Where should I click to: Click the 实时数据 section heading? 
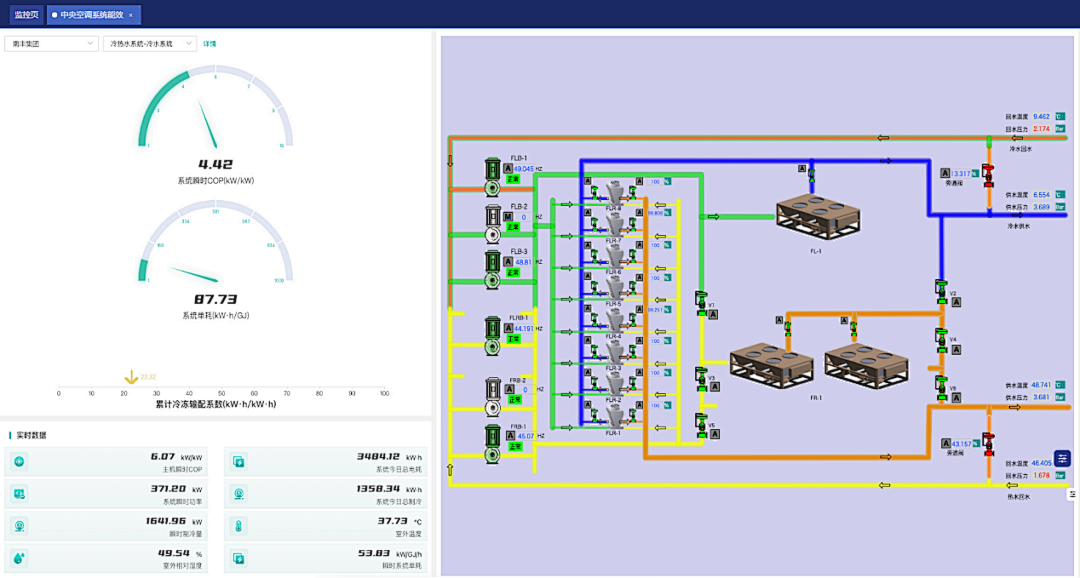[x=31, y=435]
